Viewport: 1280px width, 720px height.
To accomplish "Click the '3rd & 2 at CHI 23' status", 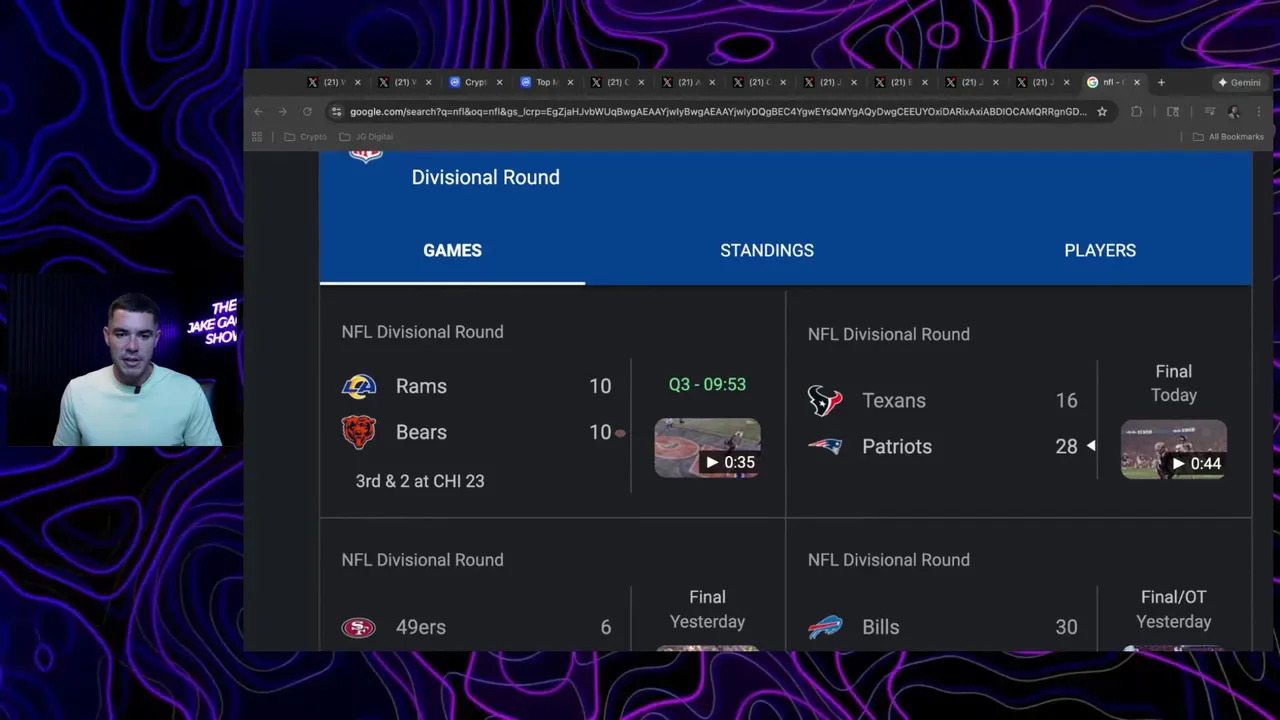I will tap(420, 481).
